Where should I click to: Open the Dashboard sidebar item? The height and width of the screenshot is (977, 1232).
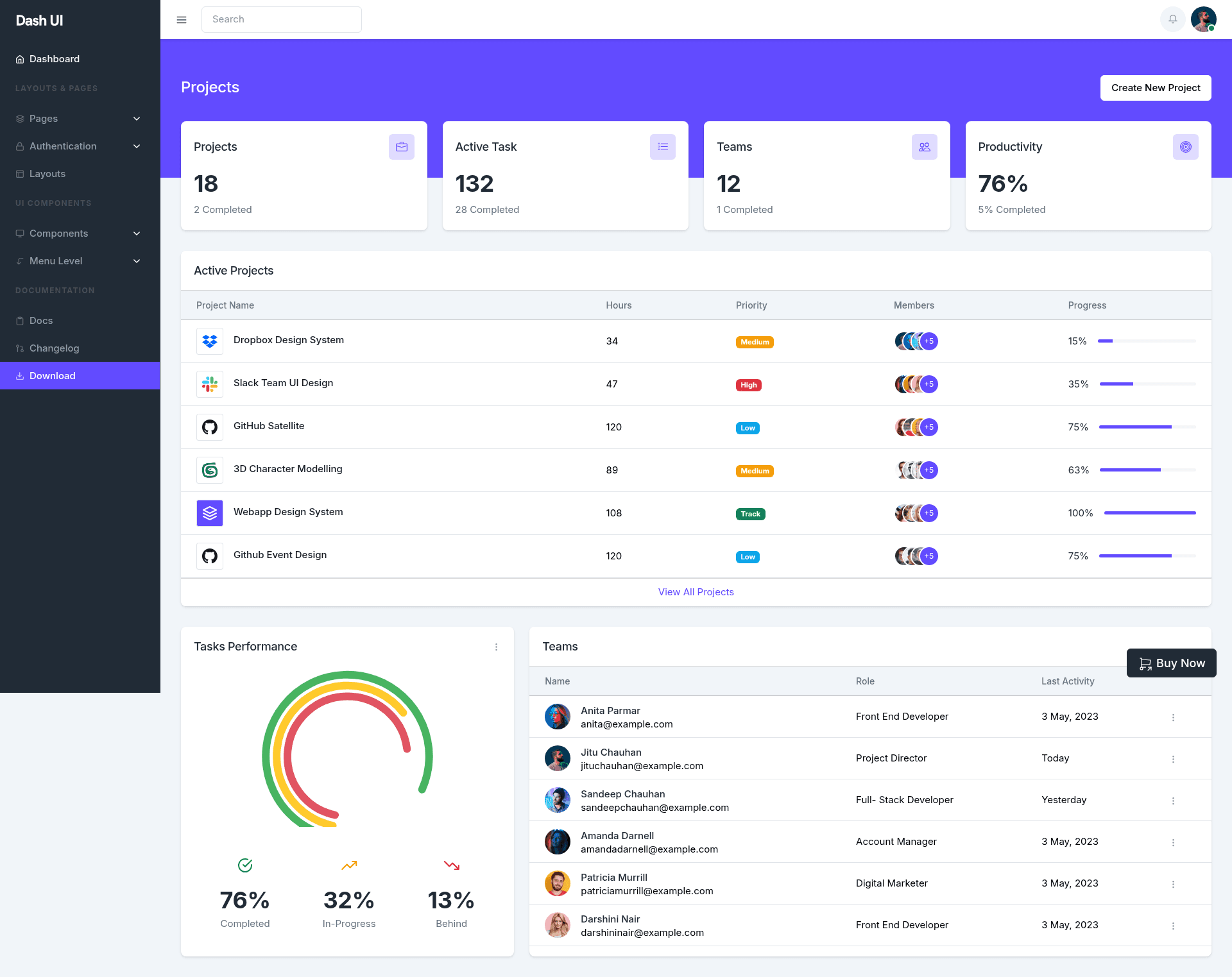click(x=80, y=59)
